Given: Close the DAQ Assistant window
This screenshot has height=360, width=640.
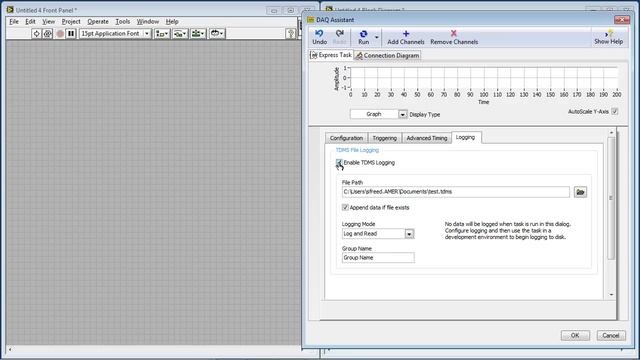Looking at the screenshot, I should 622,20.
